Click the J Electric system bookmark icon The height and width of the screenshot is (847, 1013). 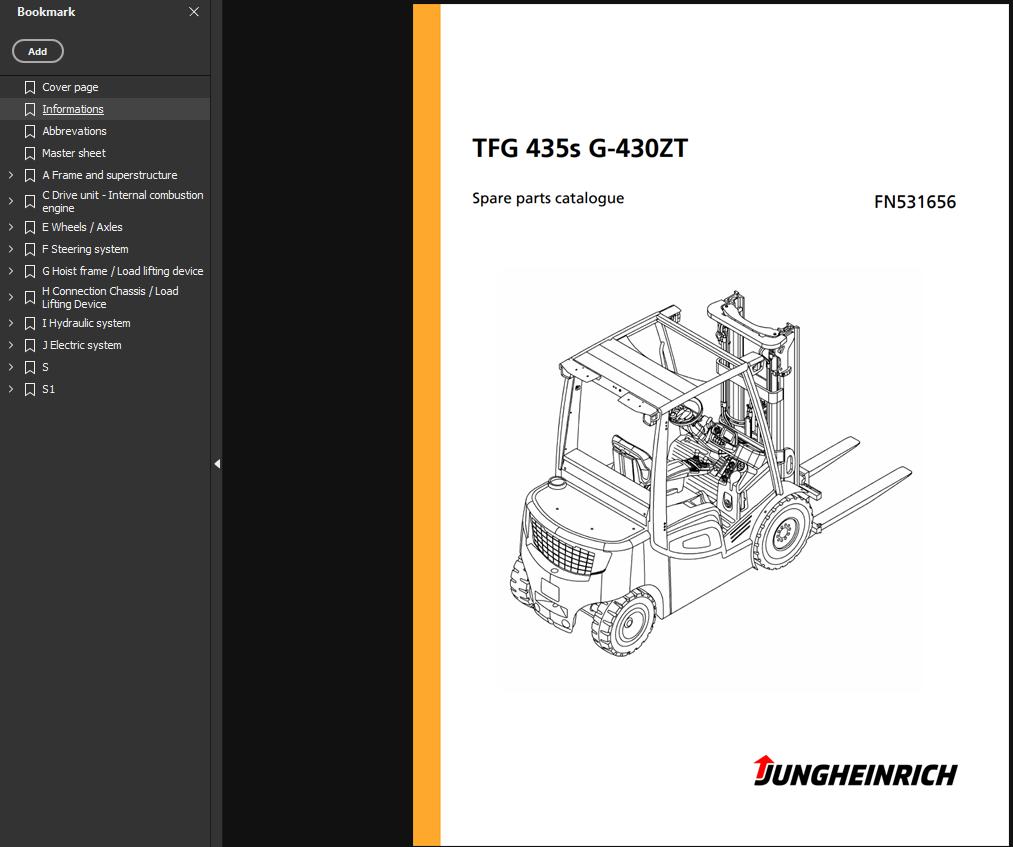point(30,345)
